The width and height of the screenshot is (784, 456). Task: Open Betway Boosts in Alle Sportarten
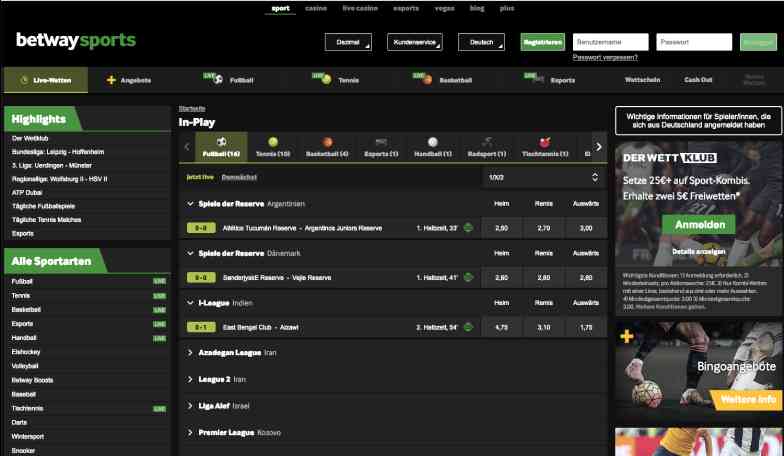[32, 380]
